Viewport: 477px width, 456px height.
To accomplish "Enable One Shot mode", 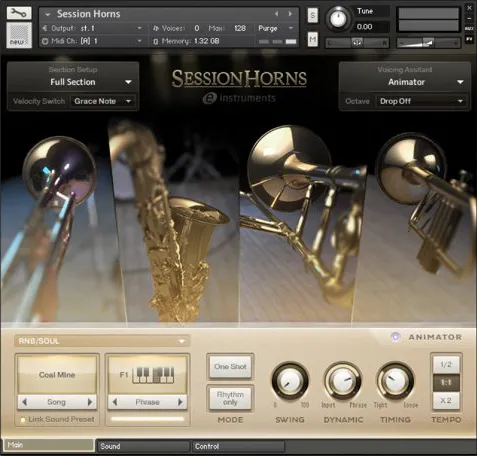I will (230, 367).
